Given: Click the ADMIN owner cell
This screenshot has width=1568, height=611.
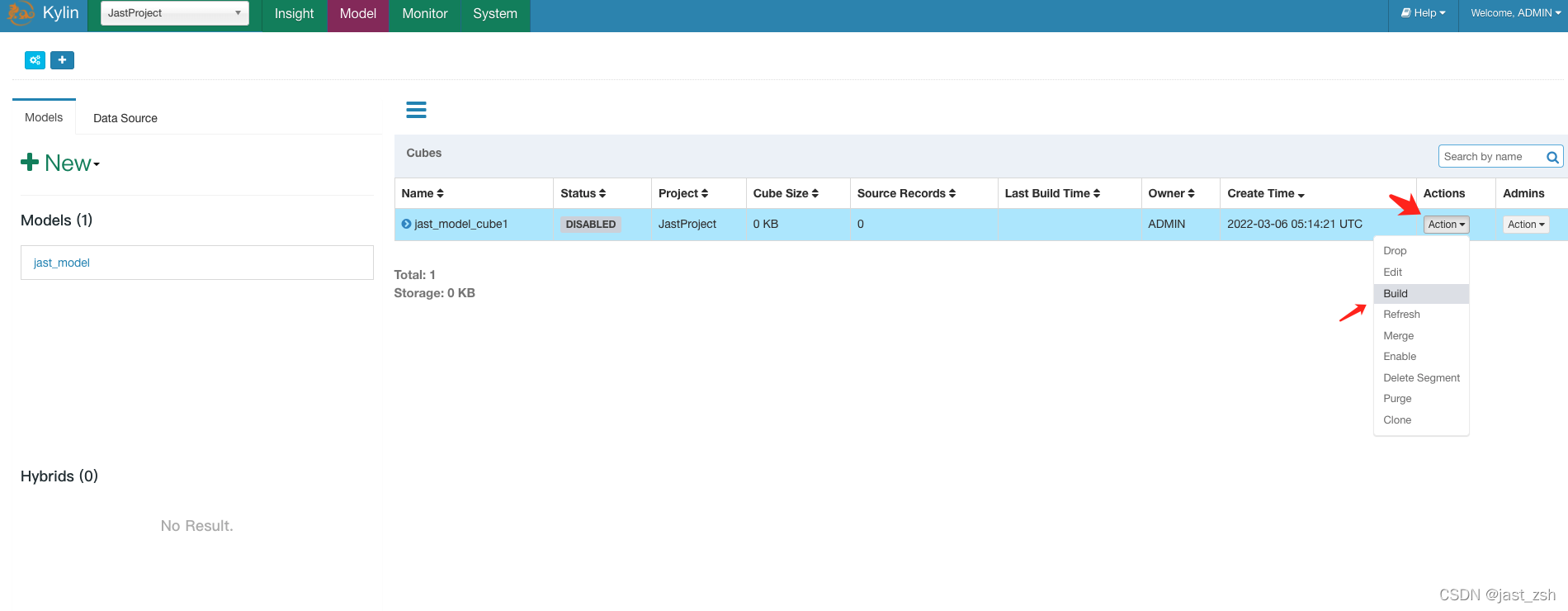Looking at the screenshot, I should pyautogui.click(x=1167, y=224).
